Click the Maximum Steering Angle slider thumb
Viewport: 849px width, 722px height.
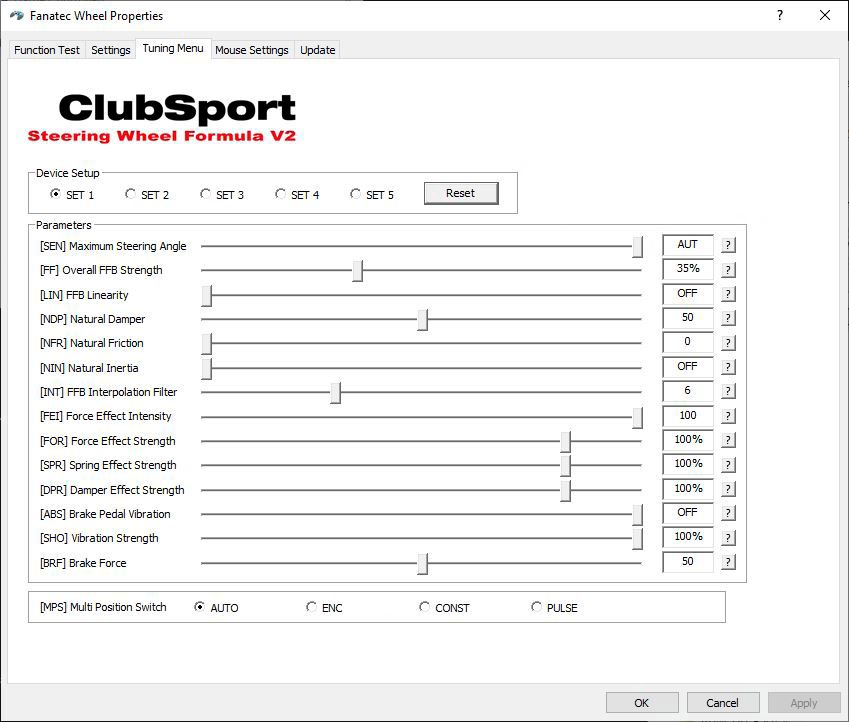coord(637,246)
